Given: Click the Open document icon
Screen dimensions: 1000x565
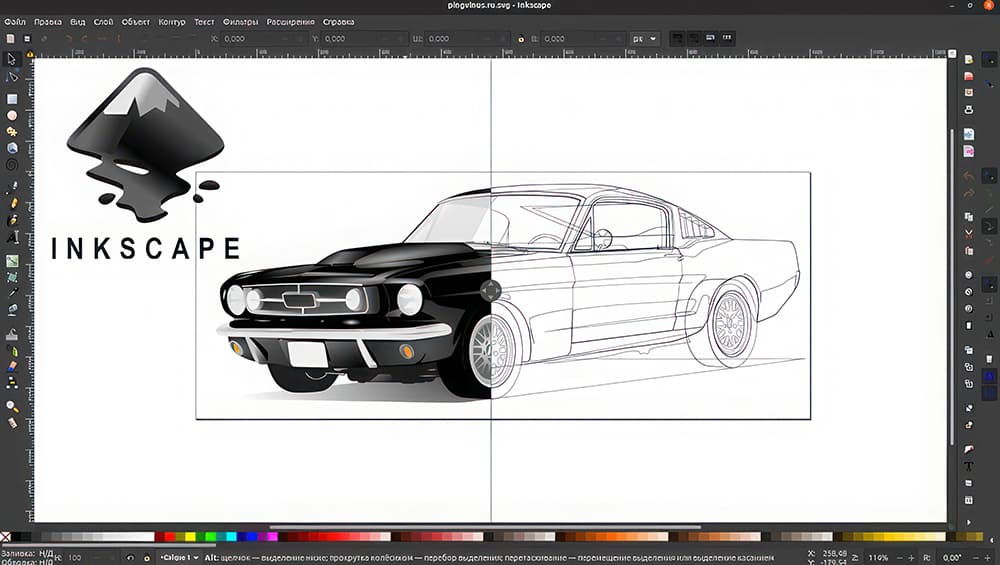Looking at the screenshot, I should coord(969,76).
